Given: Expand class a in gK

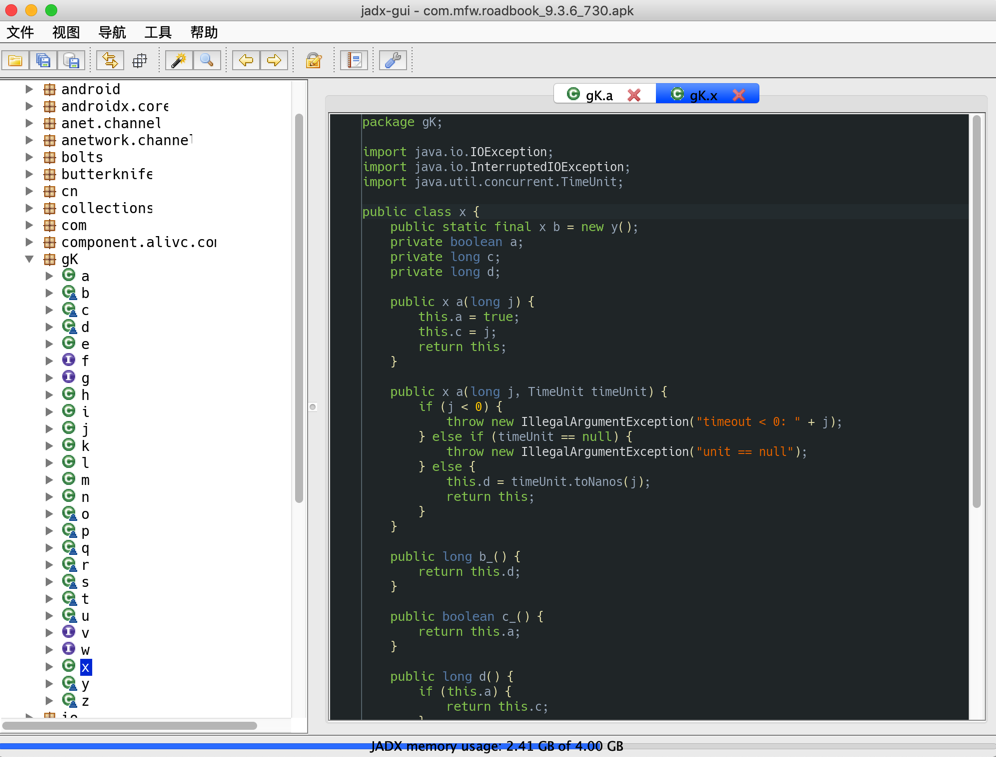Looking at the screenshot, I should click(x=49, y=276).
